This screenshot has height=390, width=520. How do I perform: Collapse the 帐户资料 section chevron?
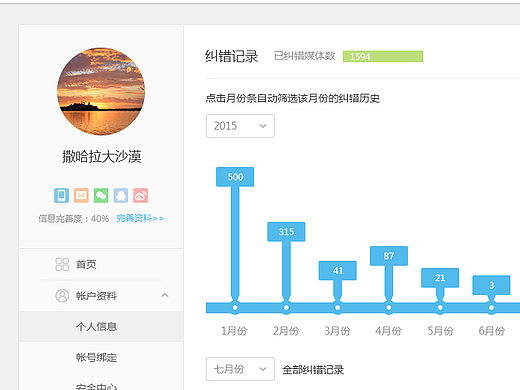click(165, 295)
